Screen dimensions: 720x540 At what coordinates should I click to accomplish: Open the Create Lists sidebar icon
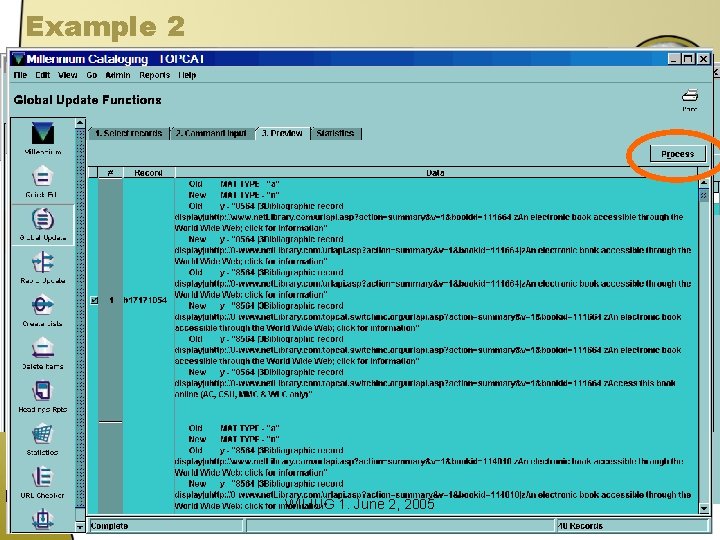pos(42,310)
